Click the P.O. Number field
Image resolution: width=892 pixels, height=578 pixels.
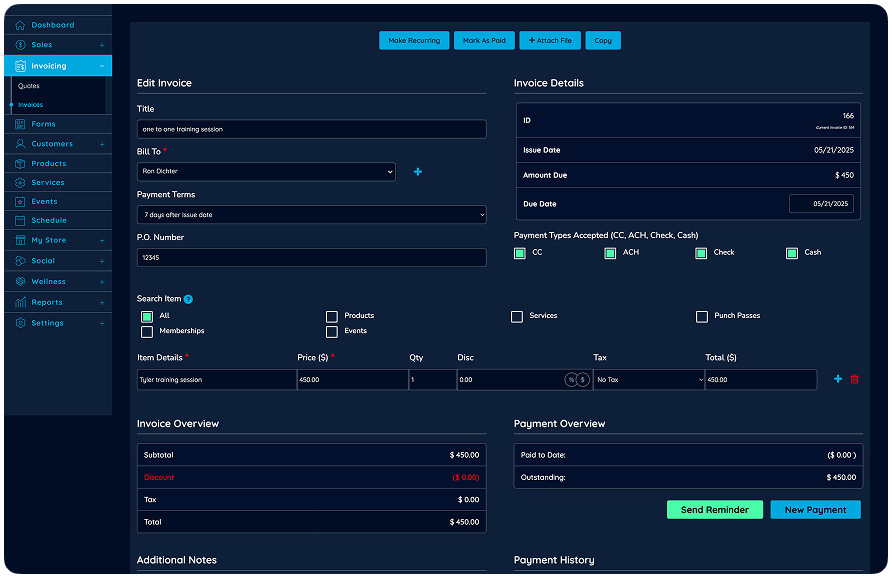tap(312, 258)
